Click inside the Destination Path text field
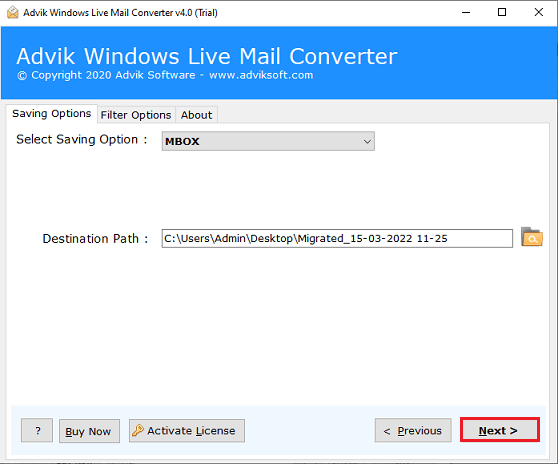 click(x=337, y=238)
